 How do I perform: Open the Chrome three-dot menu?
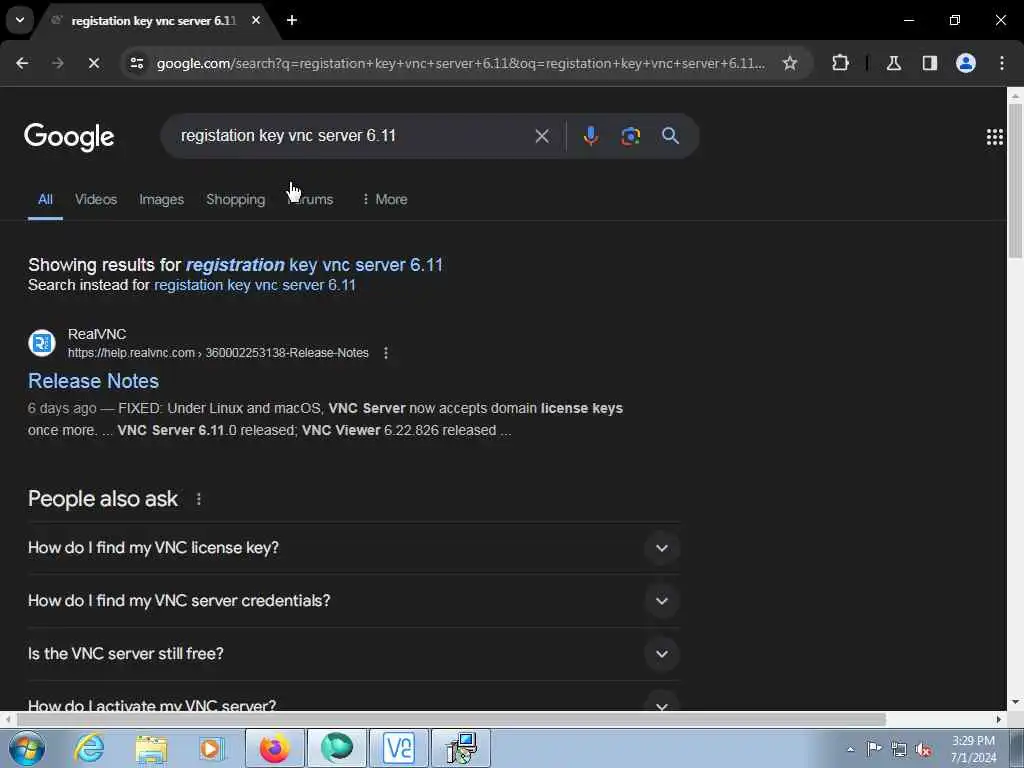(1002, 63)
